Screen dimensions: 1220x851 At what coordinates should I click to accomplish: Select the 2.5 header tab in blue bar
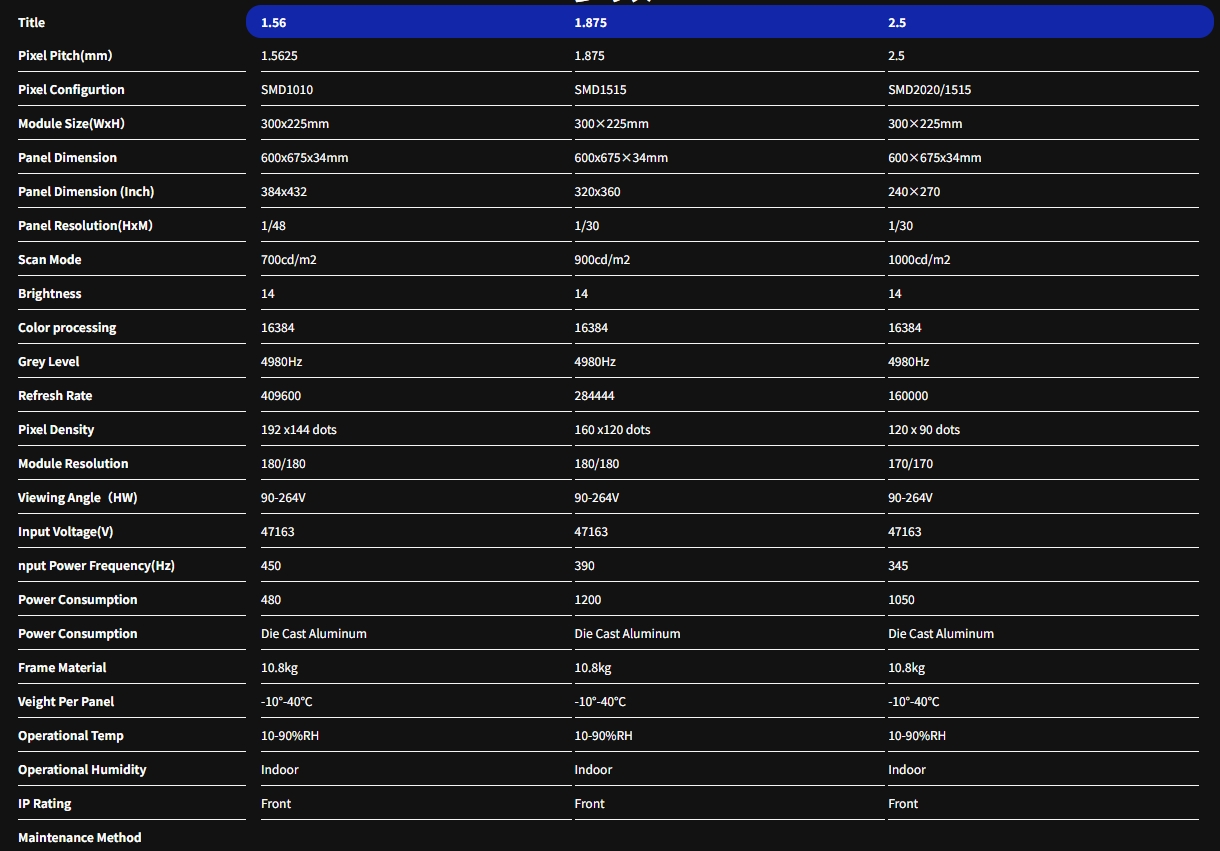coord(897,22)
